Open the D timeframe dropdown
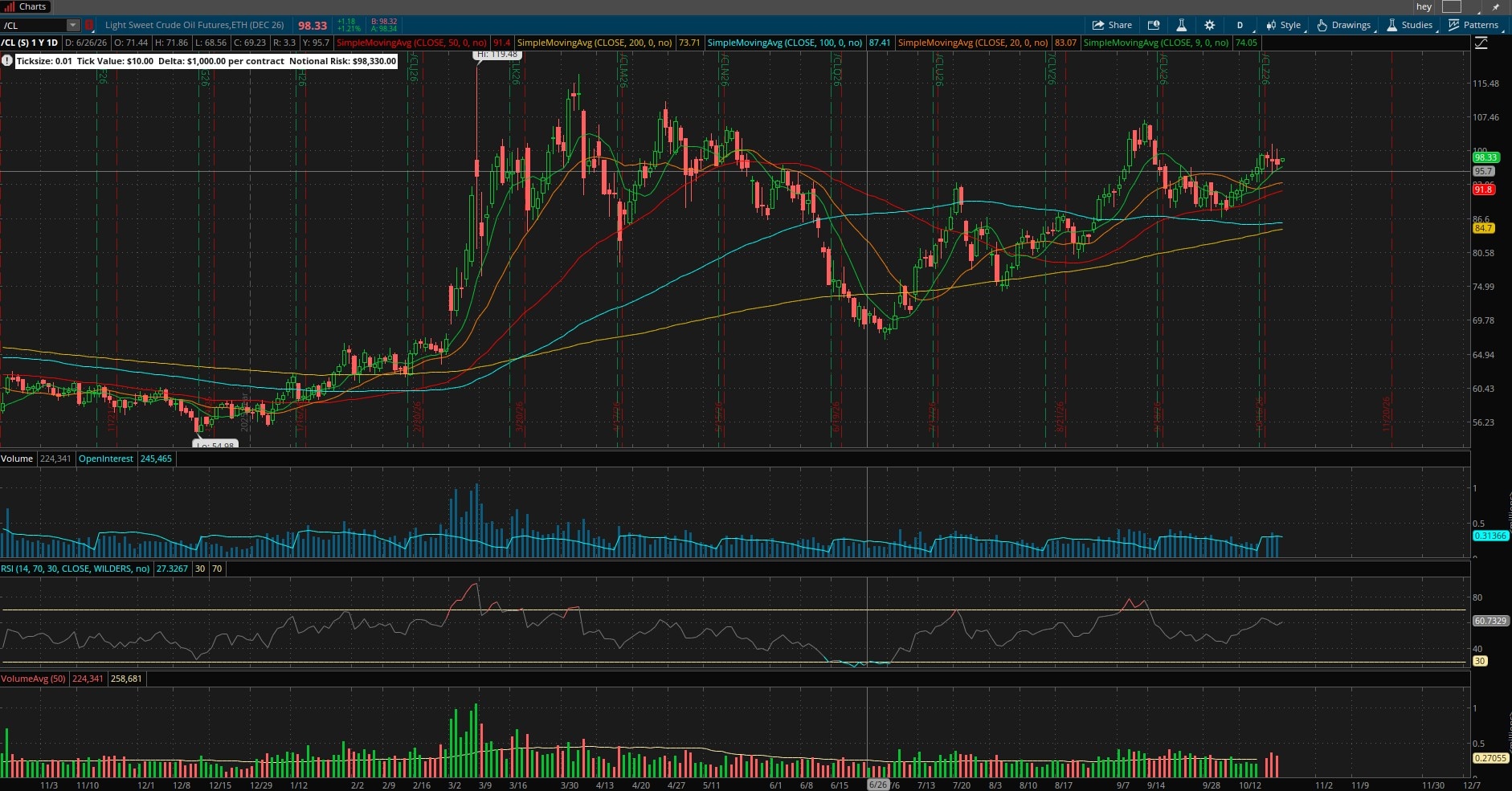Image resolution: width=1512 pixels, height=791 pixels. 1240,25
